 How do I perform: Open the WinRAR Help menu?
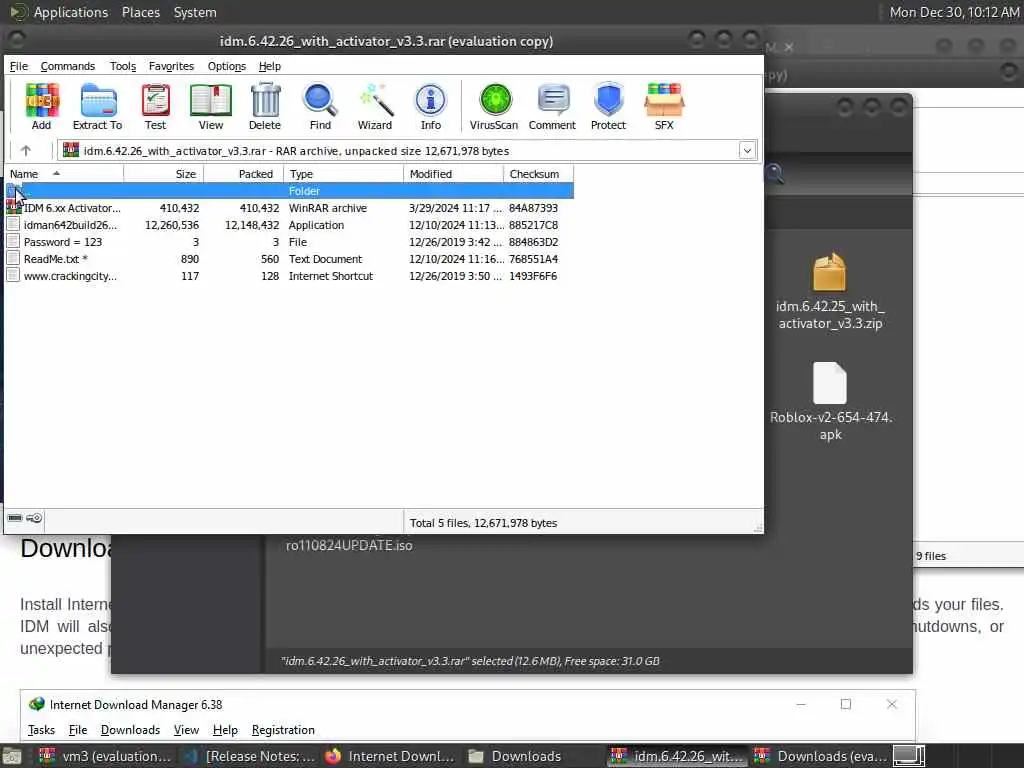[269, 66]
